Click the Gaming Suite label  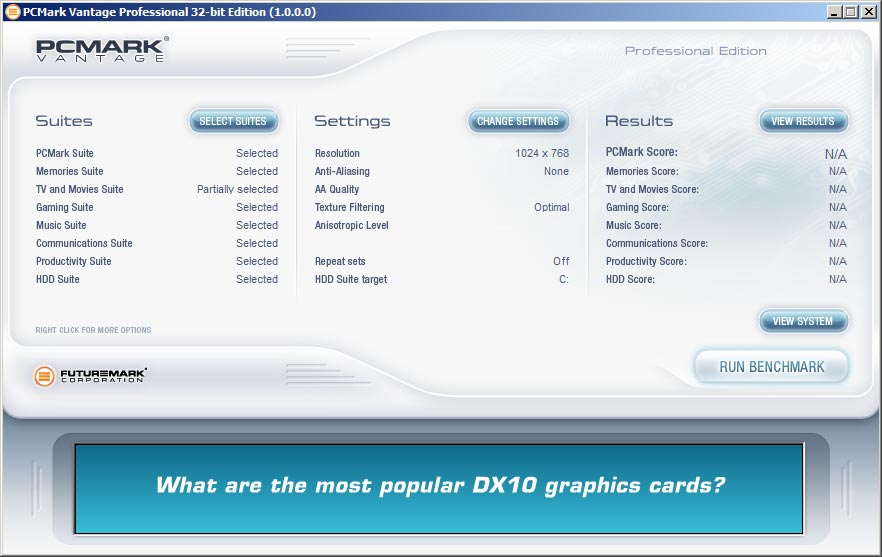pyautogui.click(x=65, y=207)
